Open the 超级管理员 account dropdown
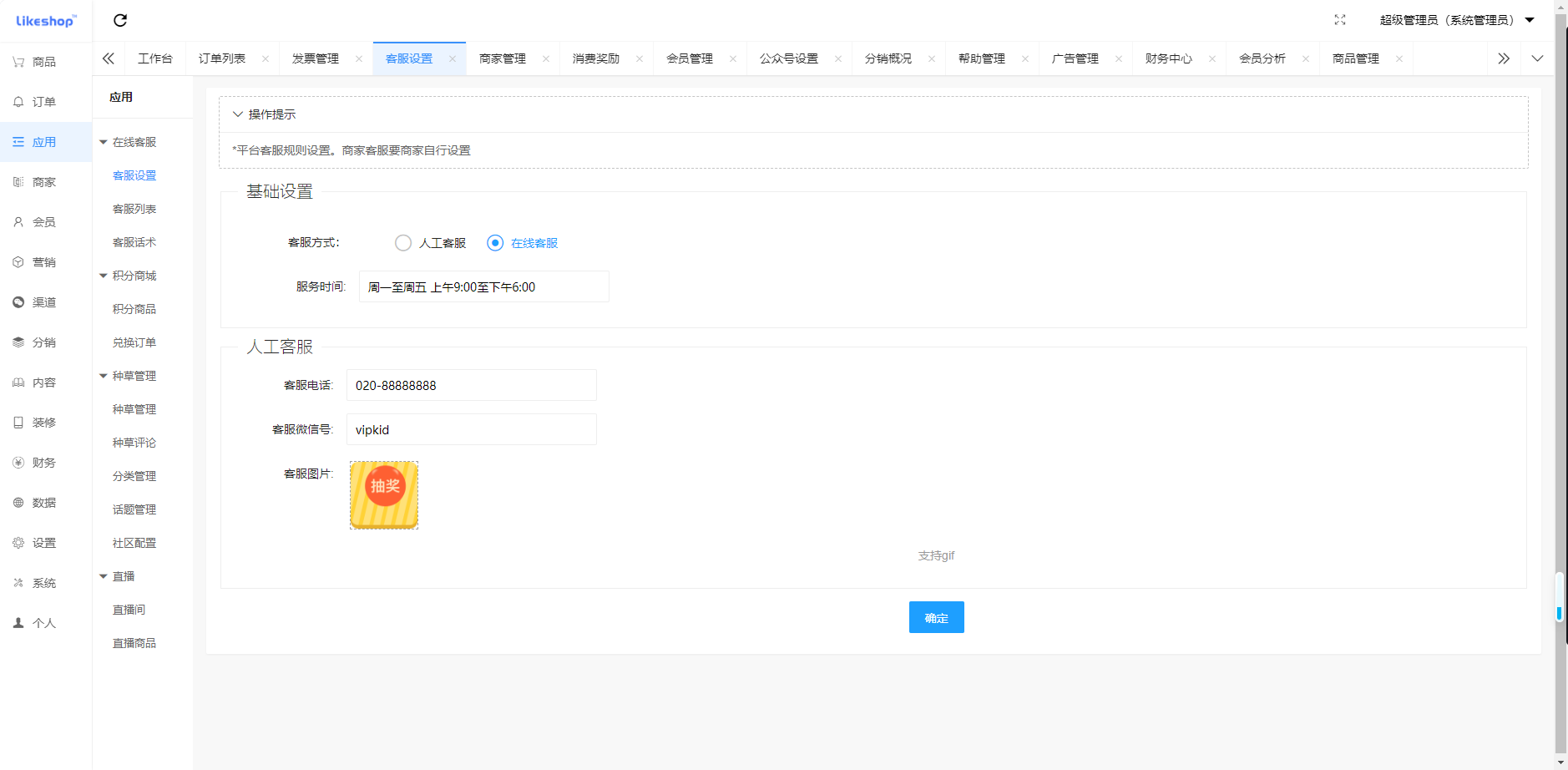 coord(1456,20)
